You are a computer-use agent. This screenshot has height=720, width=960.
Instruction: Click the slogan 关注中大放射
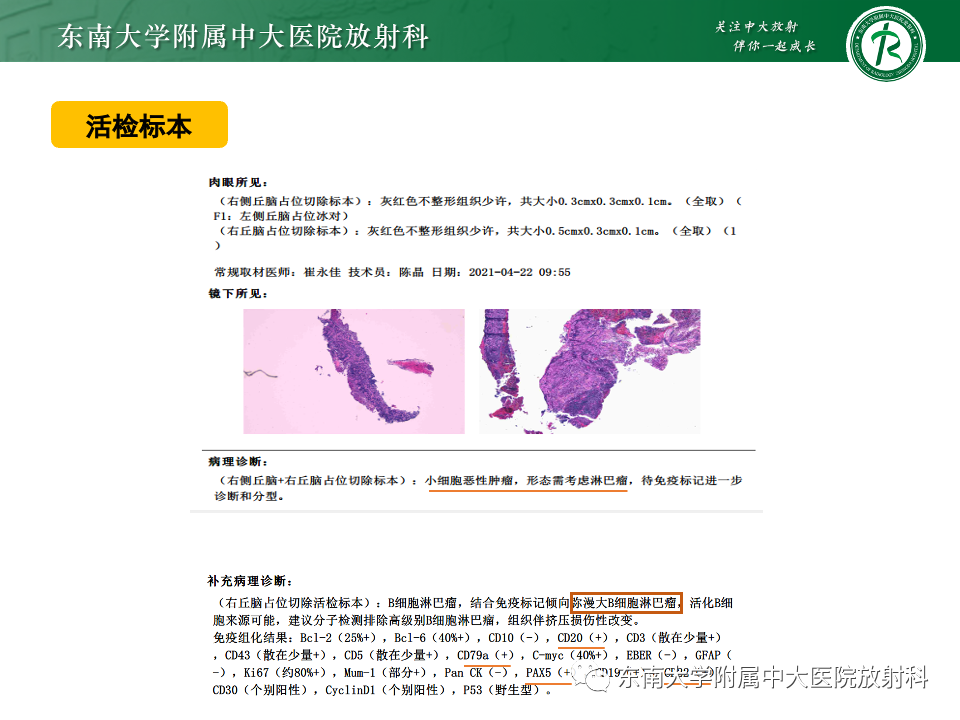pos(757,26)
